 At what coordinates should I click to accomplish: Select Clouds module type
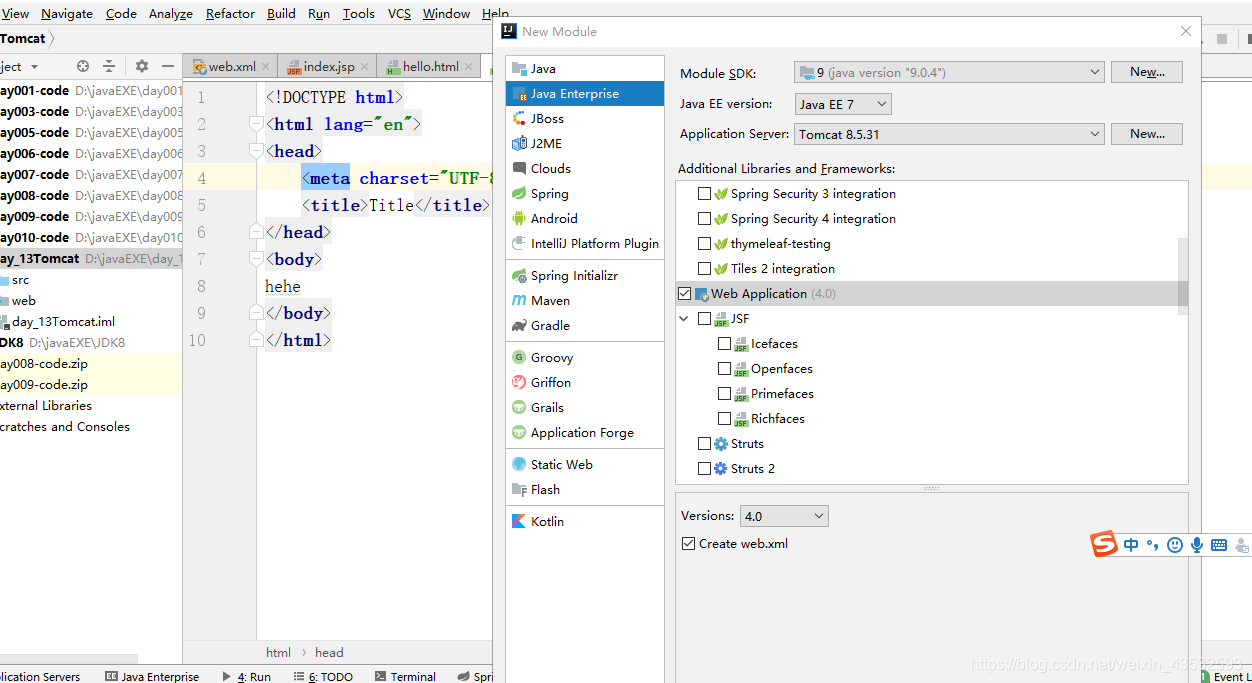pyautogui.click(x=584, y=169)
